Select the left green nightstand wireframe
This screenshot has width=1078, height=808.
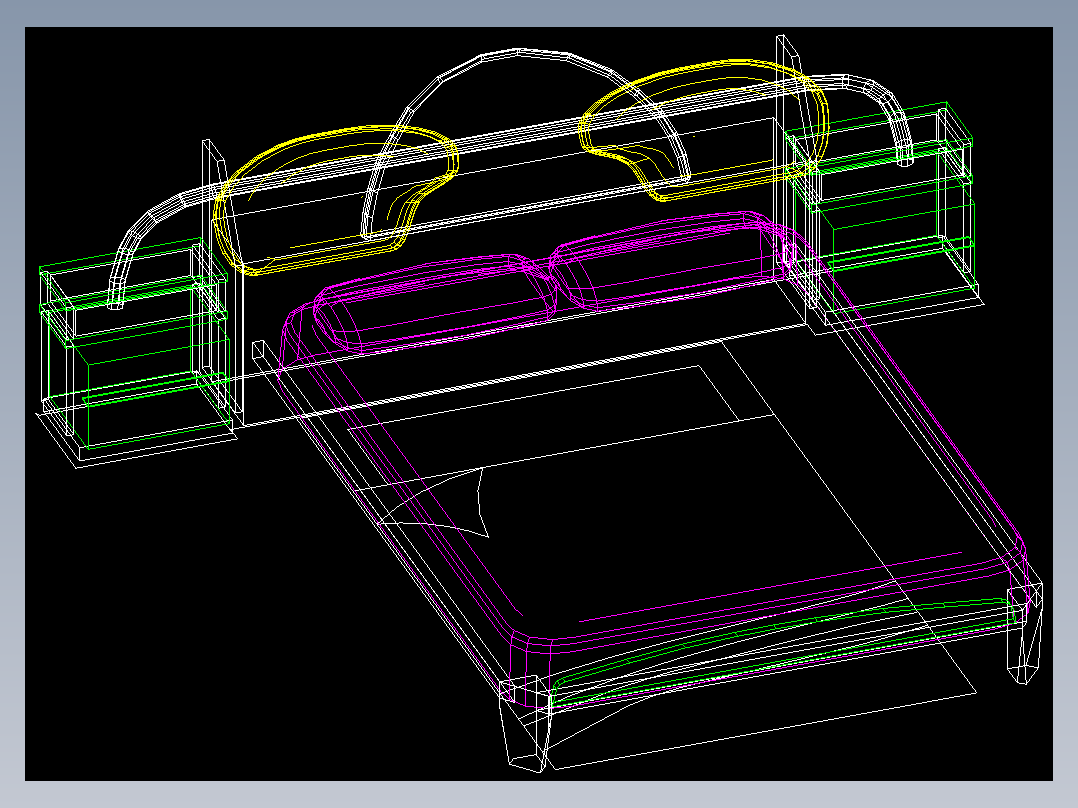[x=135, y=343]
